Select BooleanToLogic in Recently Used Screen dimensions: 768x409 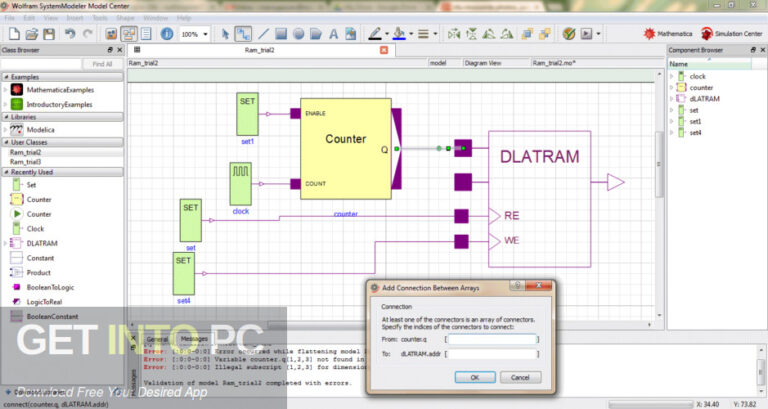click(x=50, y=287)
